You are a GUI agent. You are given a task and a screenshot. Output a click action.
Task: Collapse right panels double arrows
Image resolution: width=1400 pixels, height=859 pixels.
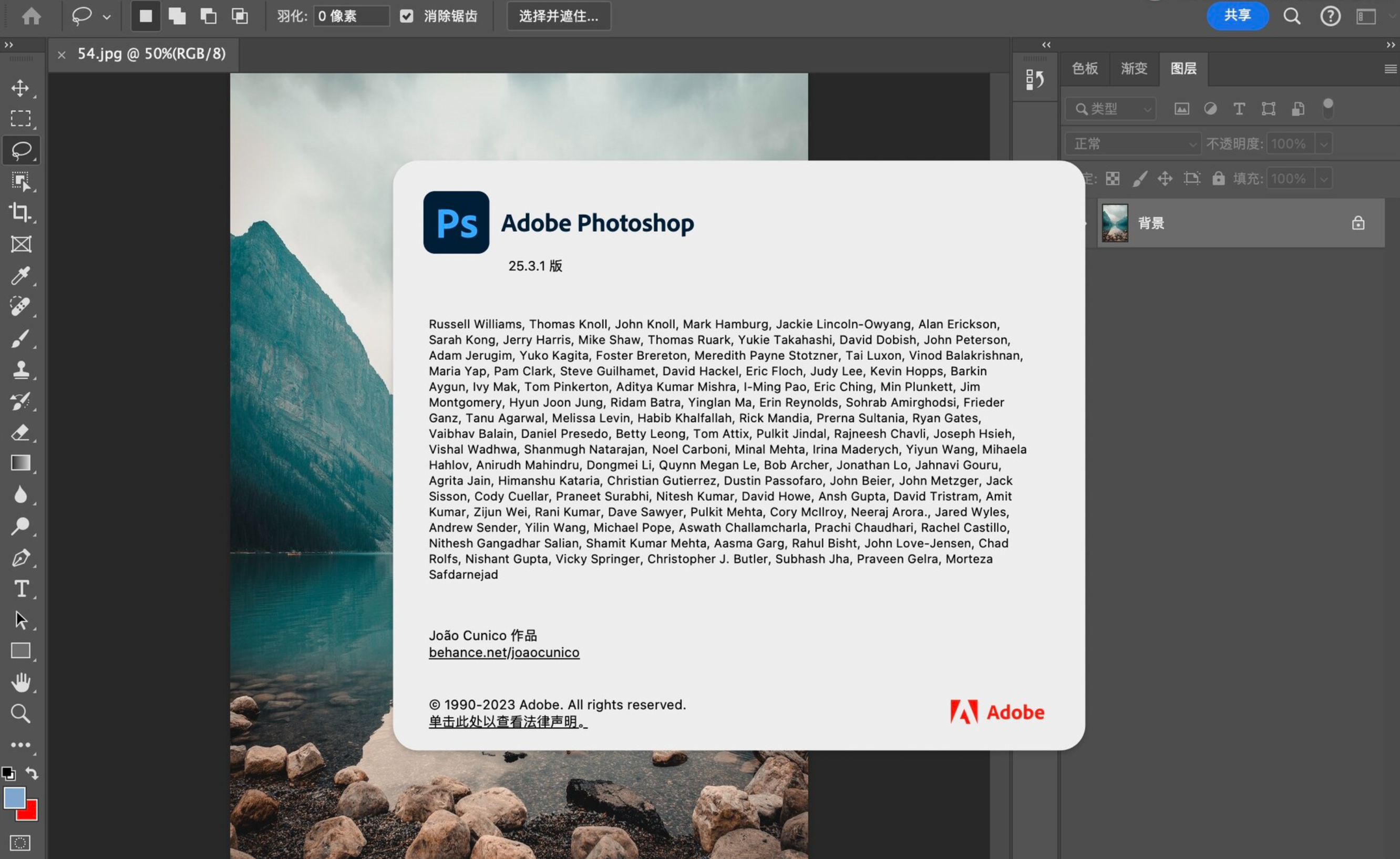[x=1391, y=44]
